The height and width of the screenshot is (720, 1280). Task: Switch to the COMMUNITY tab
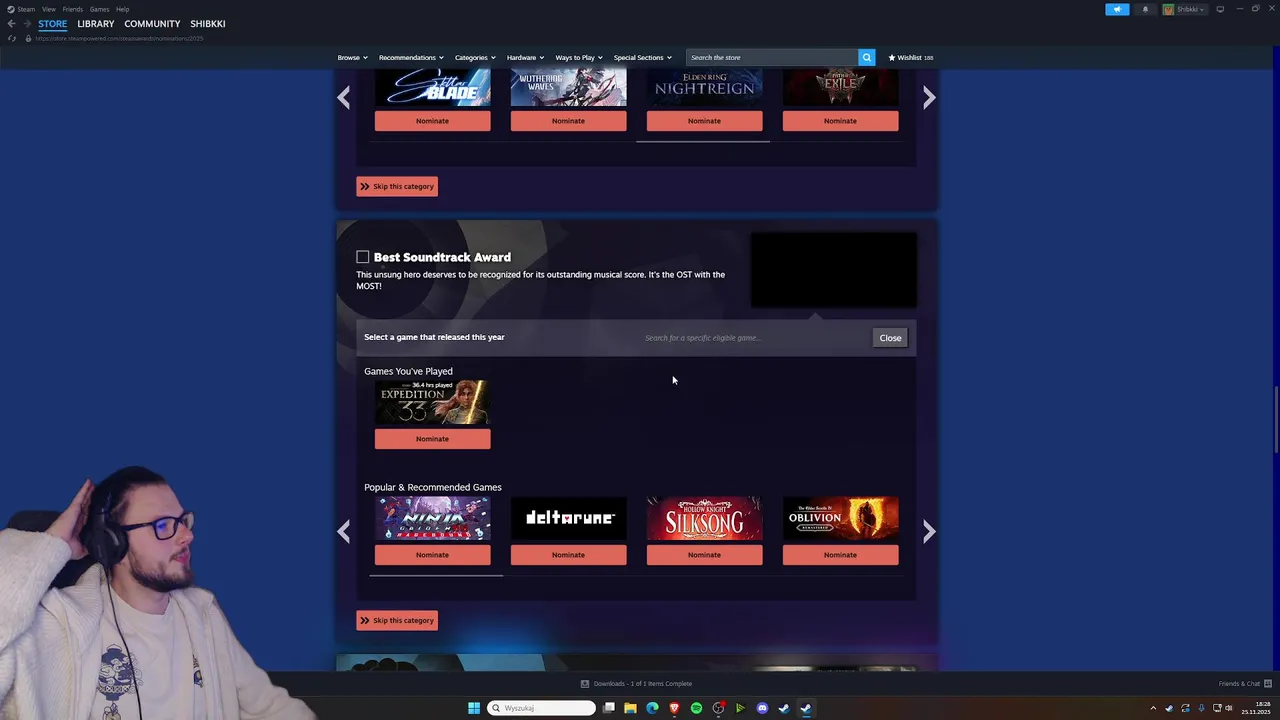pos(152,24)
